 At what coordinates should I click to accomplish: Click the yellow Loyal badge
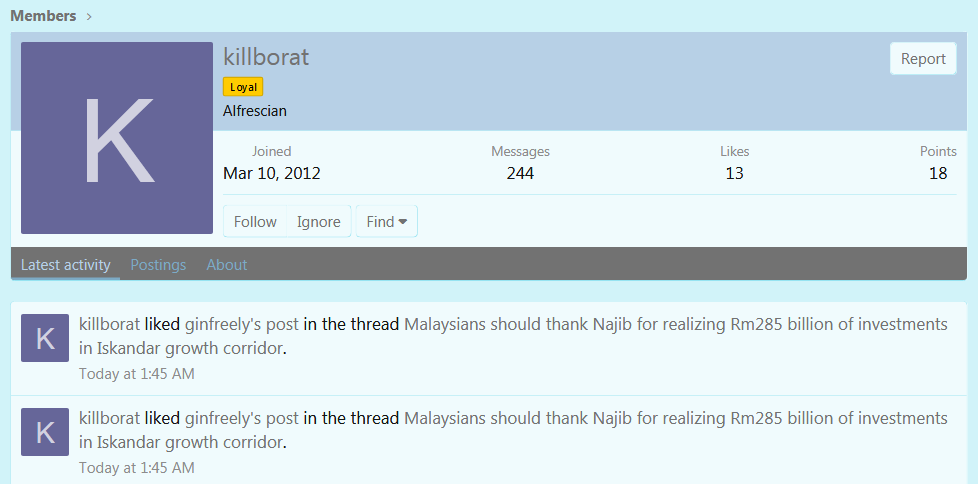click(x=243, y=87)
